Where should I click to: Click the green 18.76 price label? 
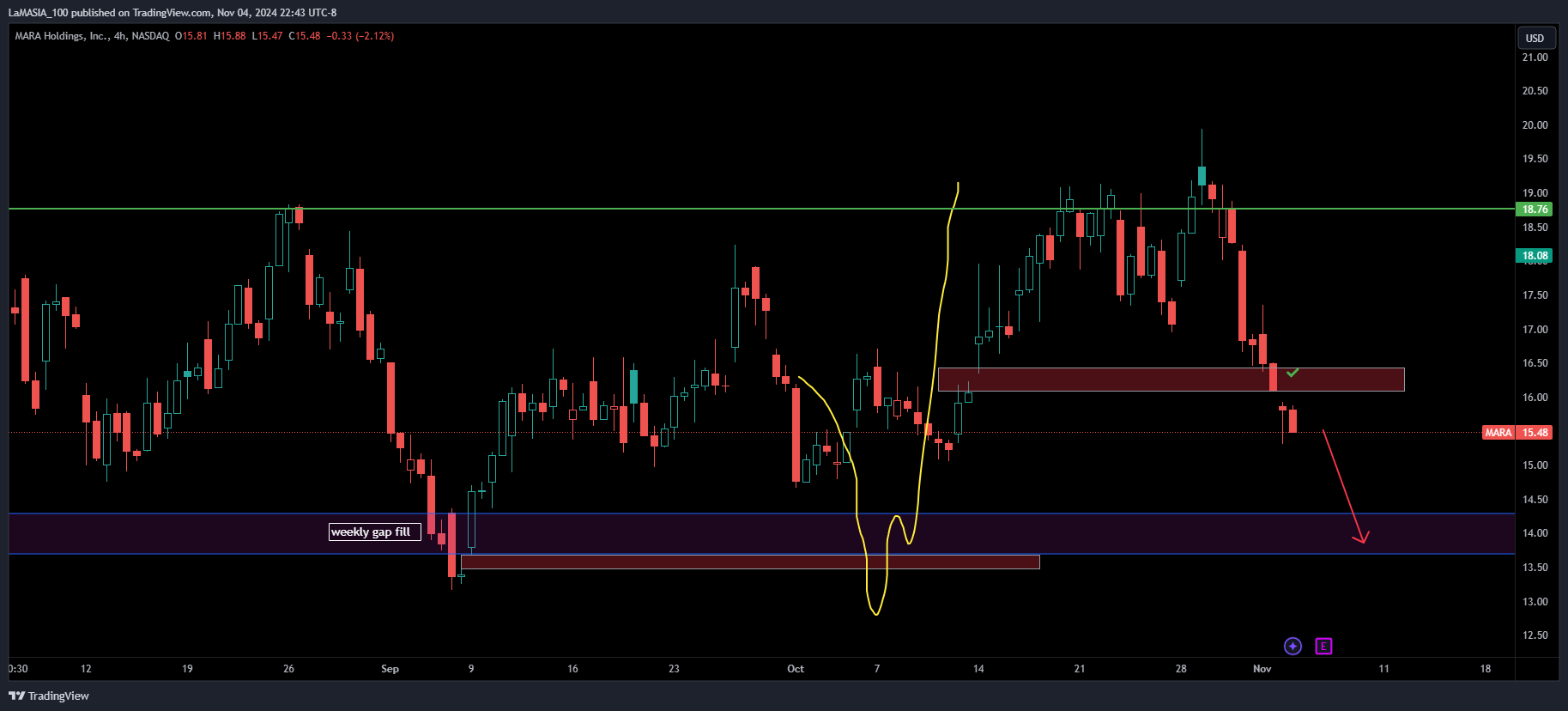pos(1535,209)
